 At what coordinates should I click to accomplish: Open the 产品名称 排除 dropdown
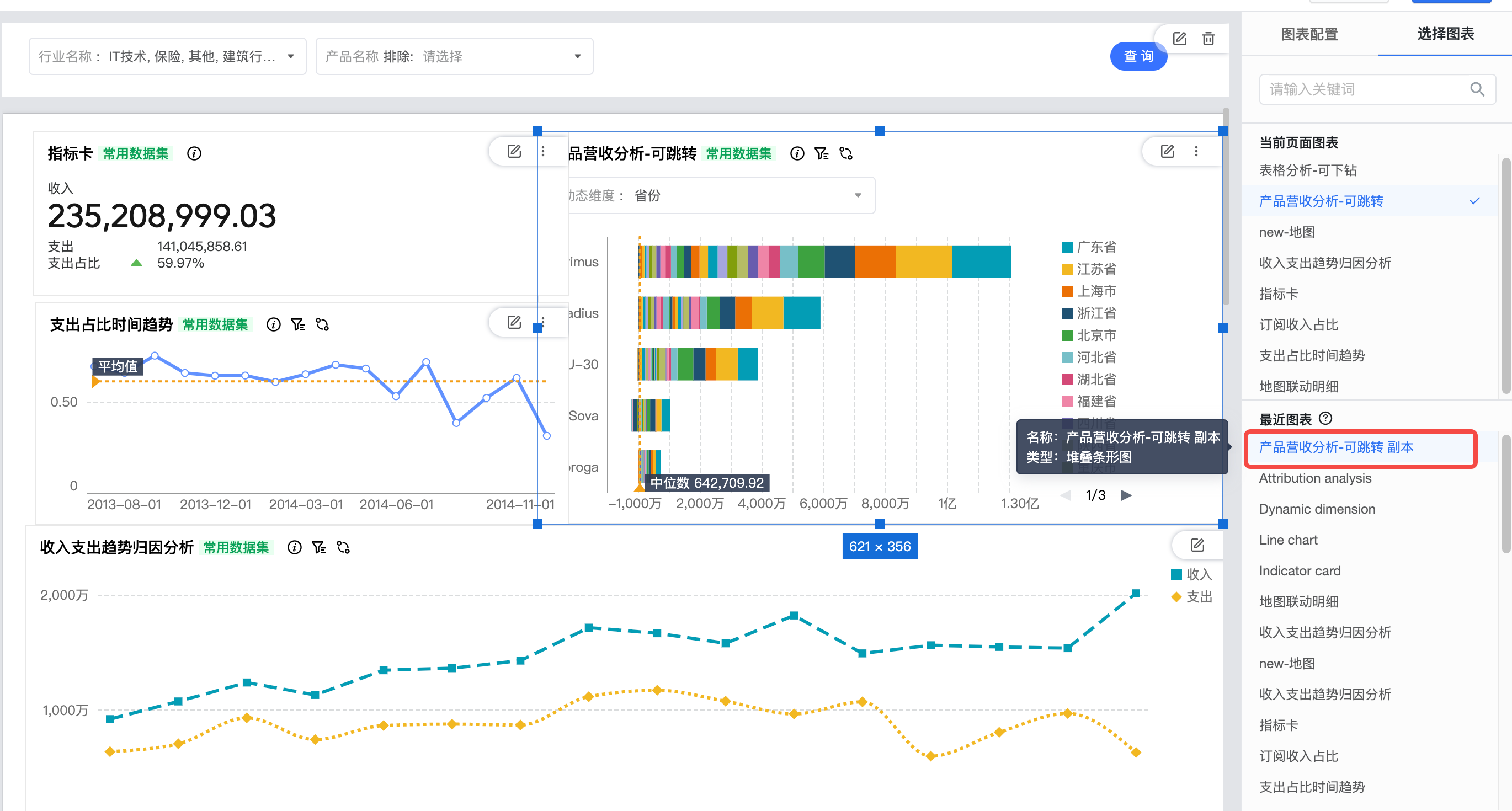coord(454,56)
